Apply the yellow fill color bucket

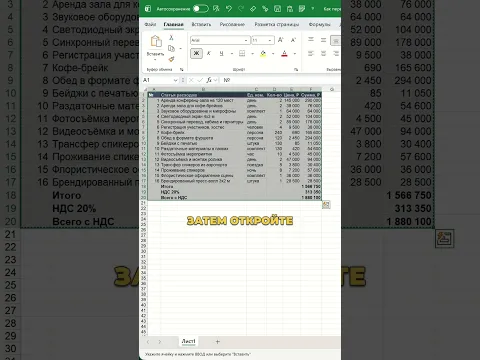[x=263, y=53]
